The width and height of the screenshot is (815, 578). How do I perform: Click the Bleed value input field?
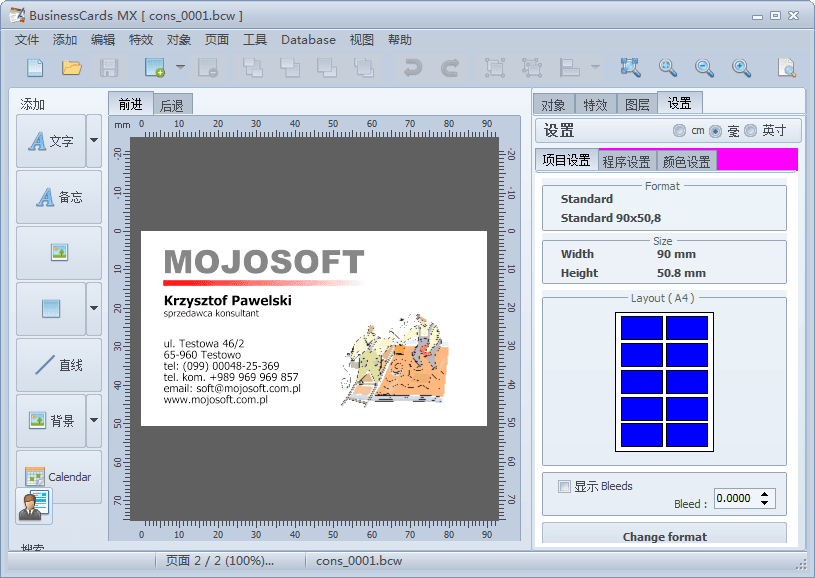(735, 498)
